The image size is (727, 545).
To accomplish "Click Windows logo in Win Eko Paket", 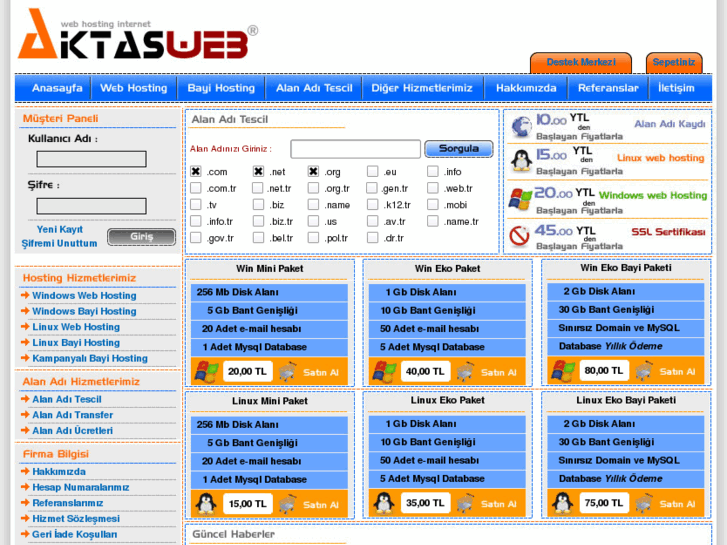I will [x=384, y=372].
